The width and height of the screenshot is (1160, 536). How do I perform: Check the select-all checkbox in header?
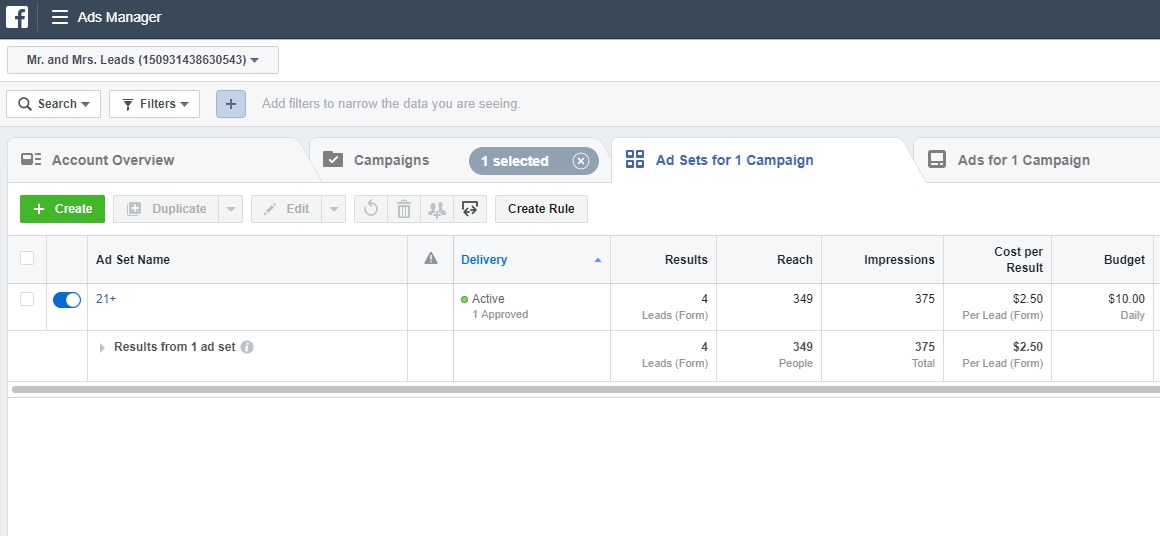[27, 258]
